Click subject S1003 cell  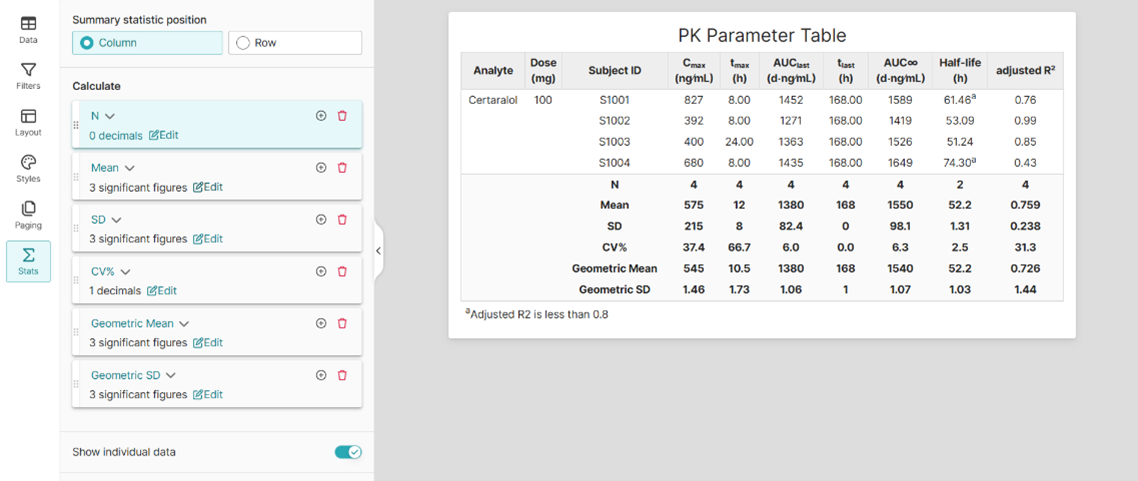point(615,142)
